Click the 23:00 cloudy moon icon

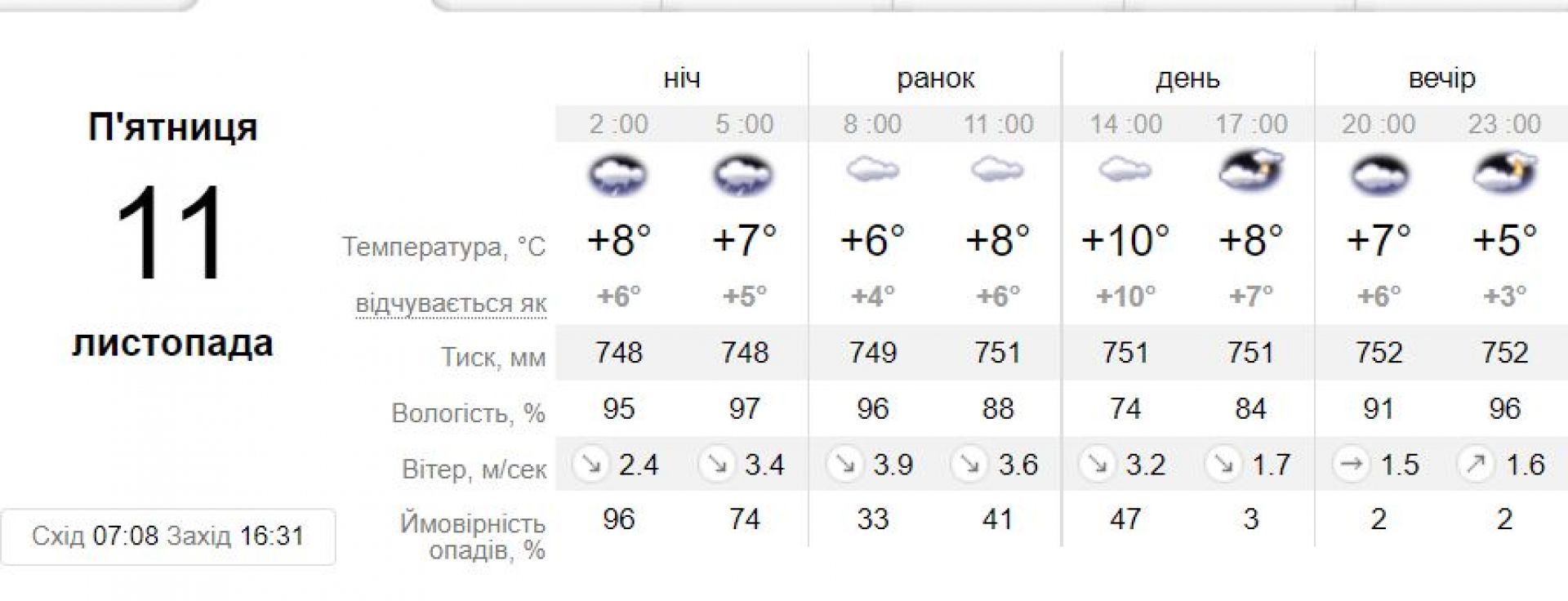click(x=1504, y=173)
